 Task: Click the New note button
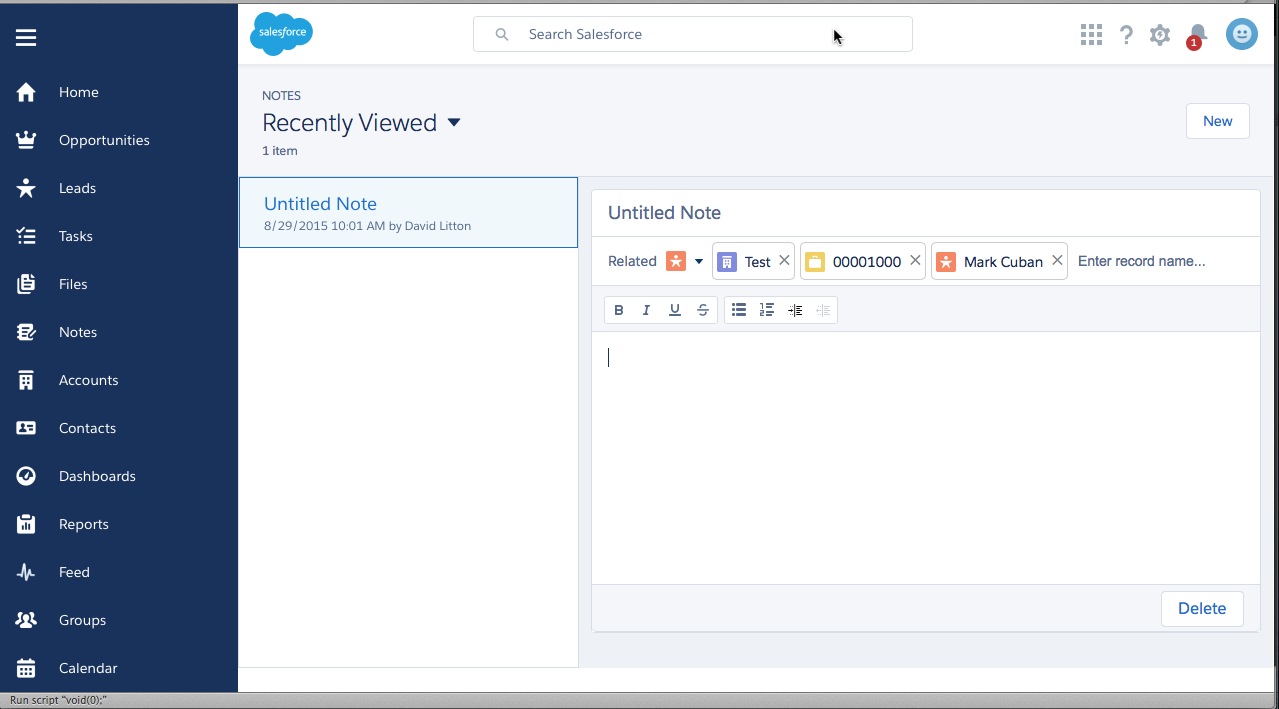click(x=1217, y=121)
